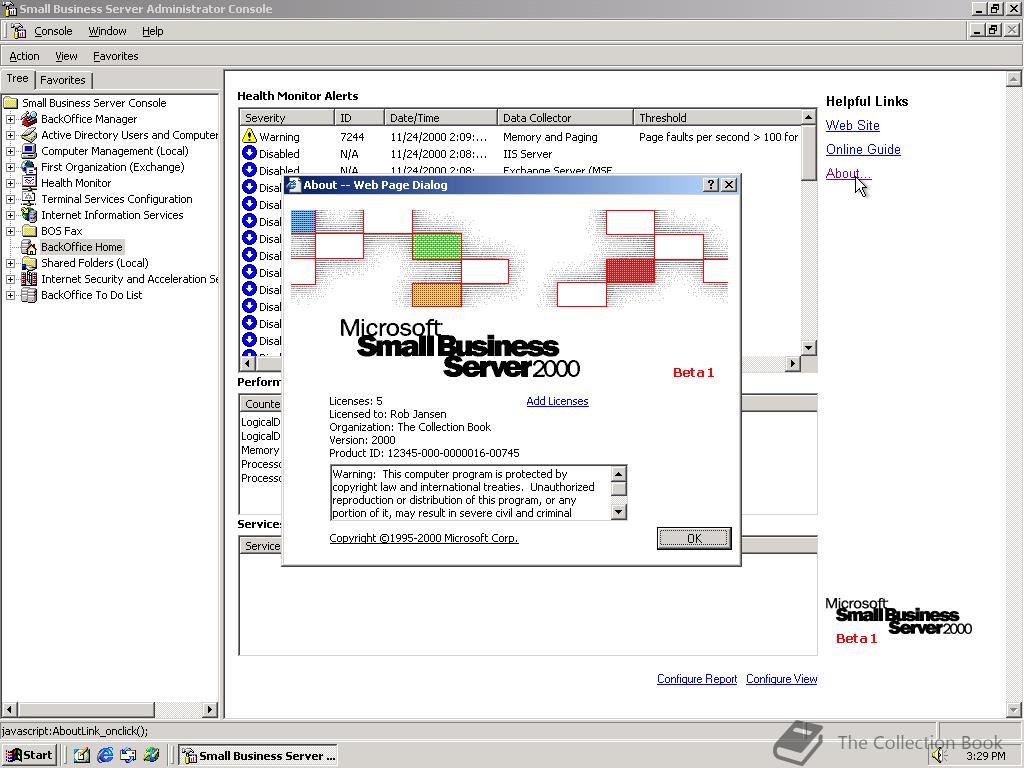Open the Favorites menu in toolbar
This screenshot has width=1024, height=768.
tap(116, 56)
